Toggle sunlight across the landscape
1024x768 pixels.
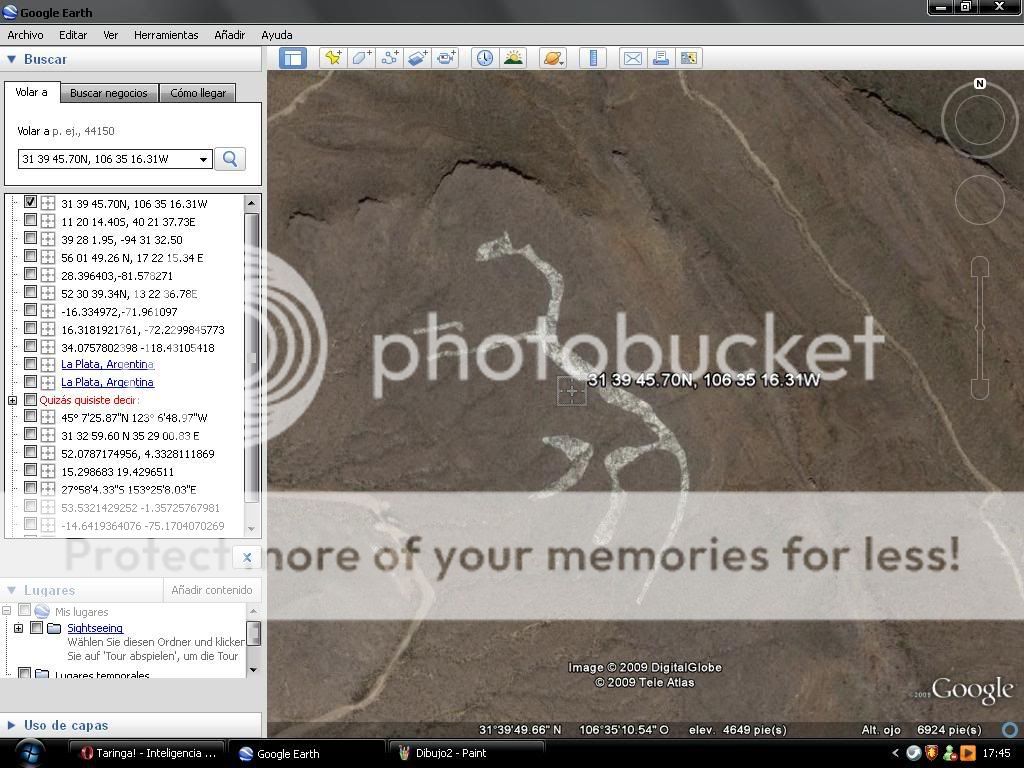click(513, 58)
